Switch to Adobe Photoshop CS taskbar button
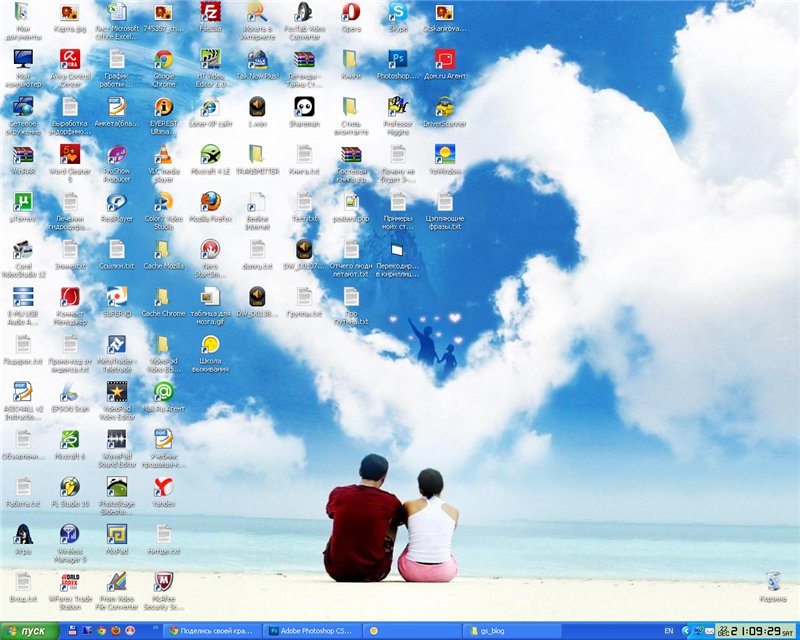Image resolution: width=800 pixels, height=640 pixels. 313,631
